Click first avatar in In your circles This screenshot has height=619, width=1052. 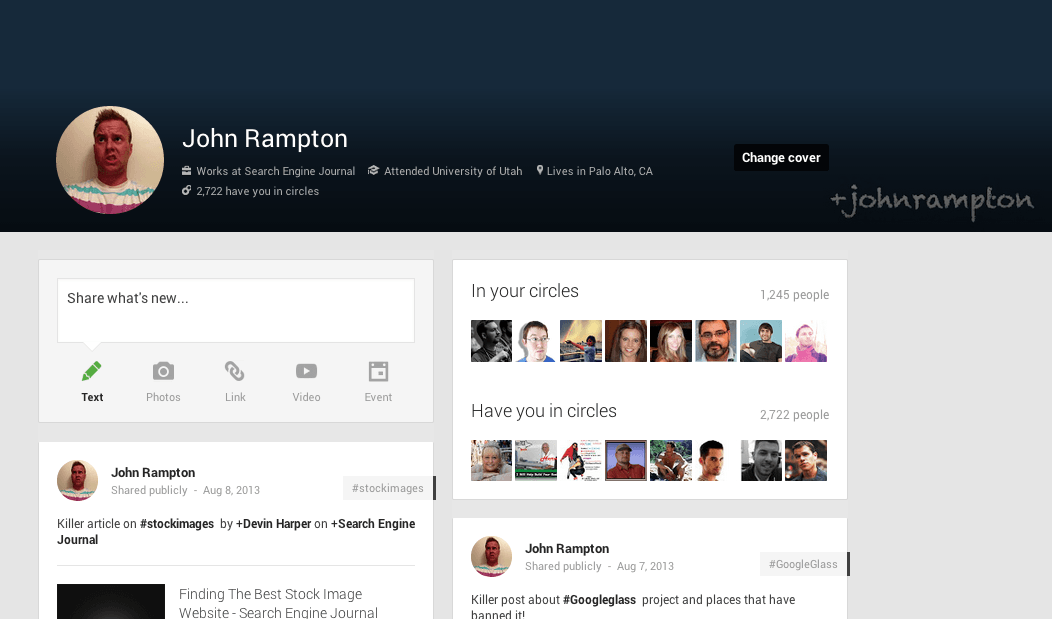click(491, 341)
